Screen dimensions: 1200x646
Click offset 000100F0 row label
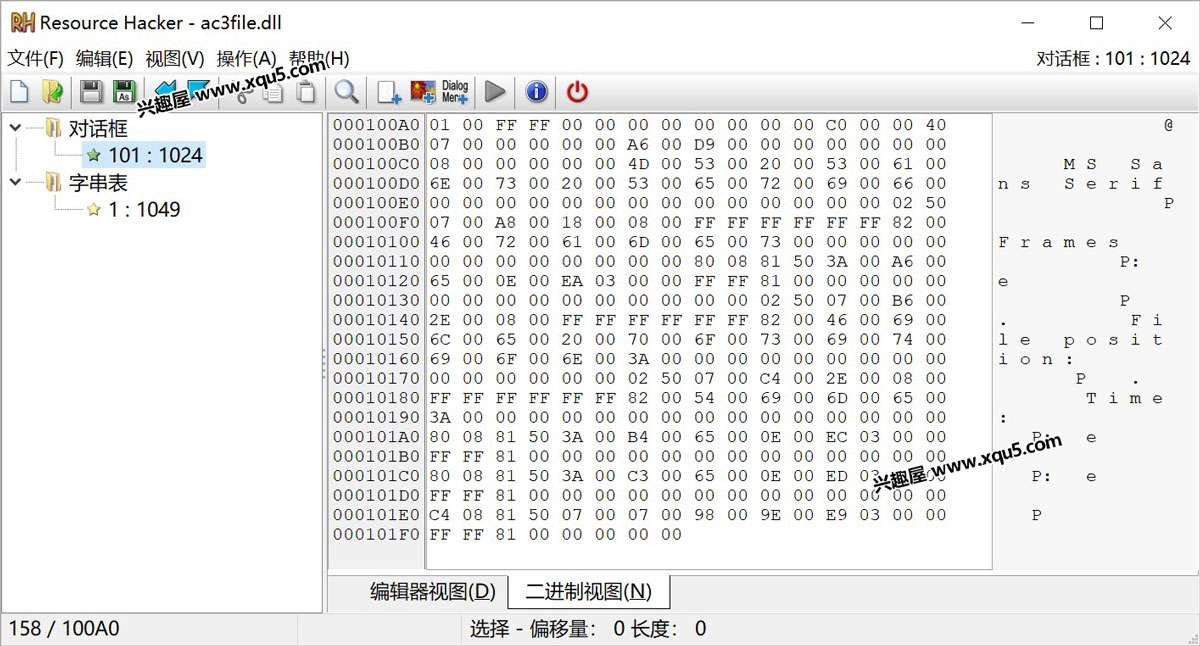pyautogui.click(x=377, y=222)
